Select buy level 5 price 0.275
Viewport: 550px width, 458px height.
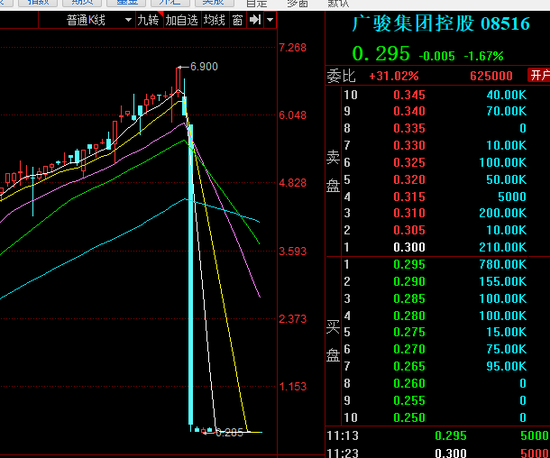(x=409, y=332)
